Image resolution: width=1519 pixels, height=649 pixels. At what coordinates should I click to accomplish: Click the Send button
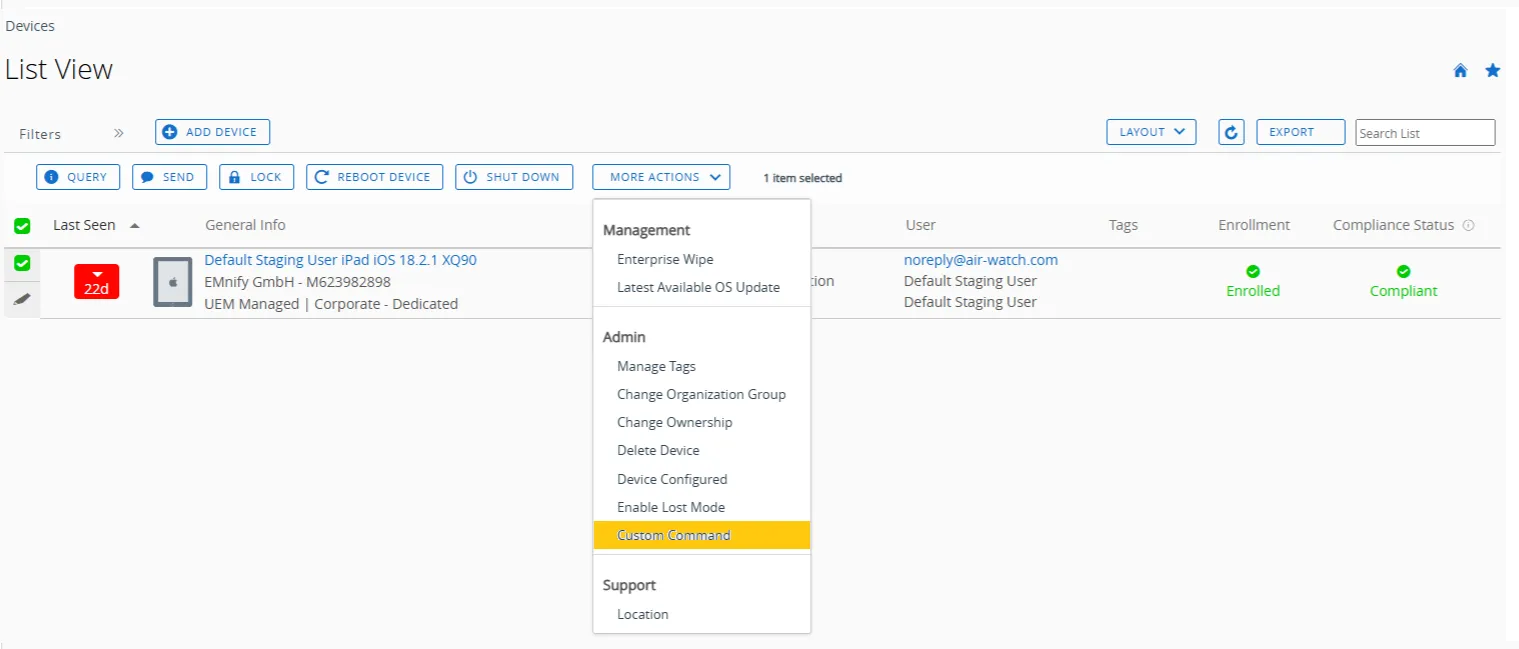169,177
